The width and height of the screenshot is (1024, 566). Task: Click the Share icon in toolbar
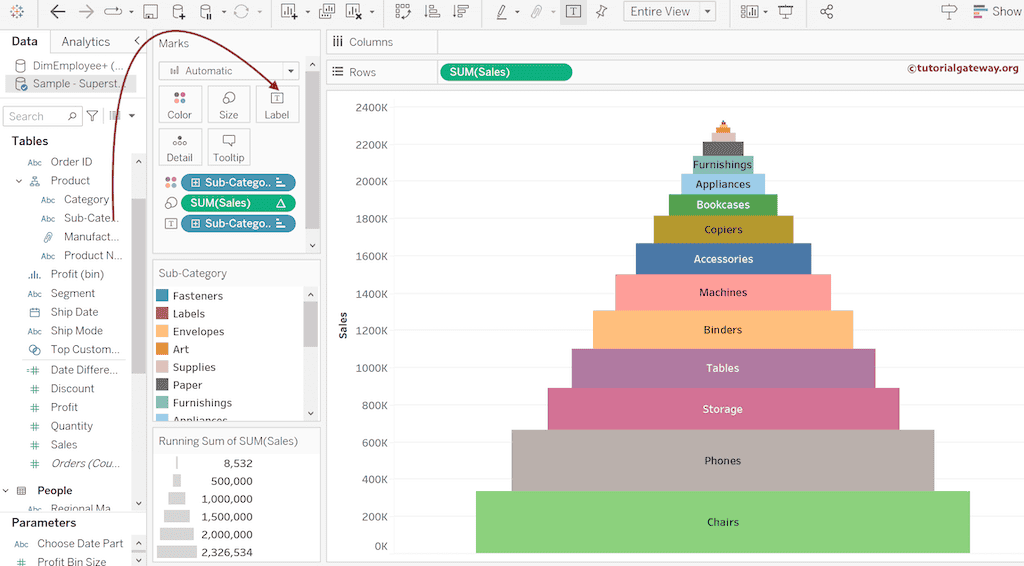(x=826, y=12)
